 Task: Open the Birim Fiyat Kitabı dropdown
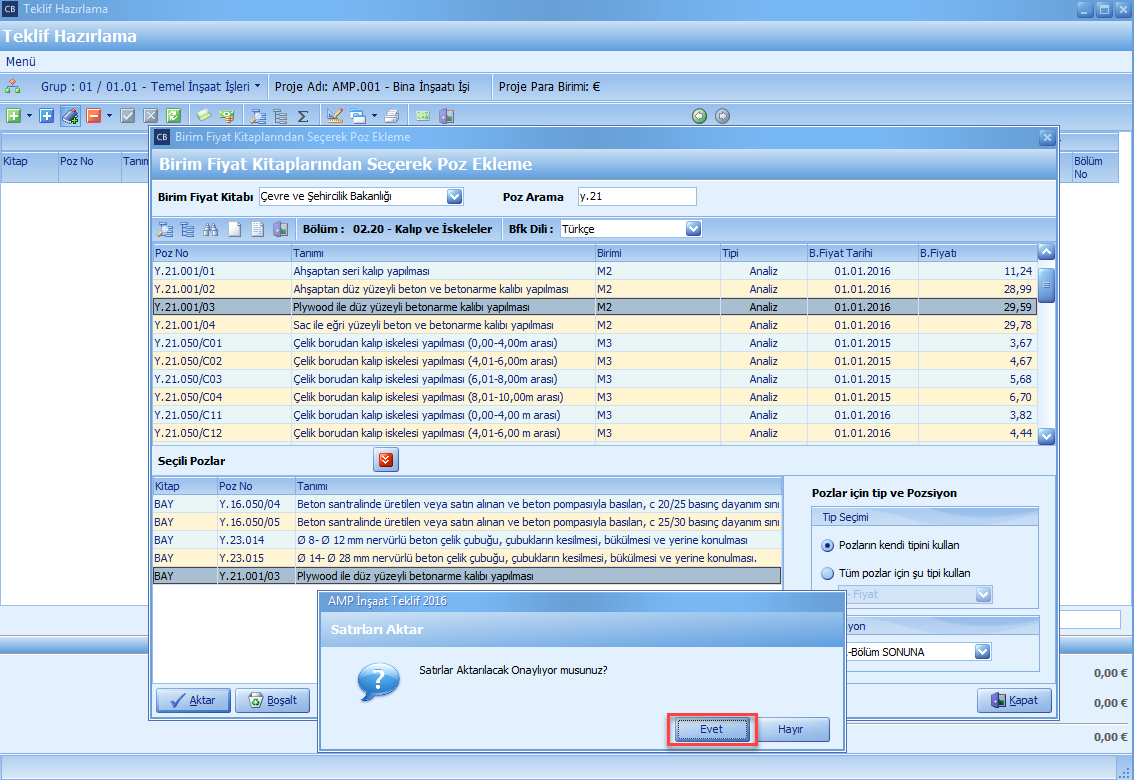pos(455,196)
